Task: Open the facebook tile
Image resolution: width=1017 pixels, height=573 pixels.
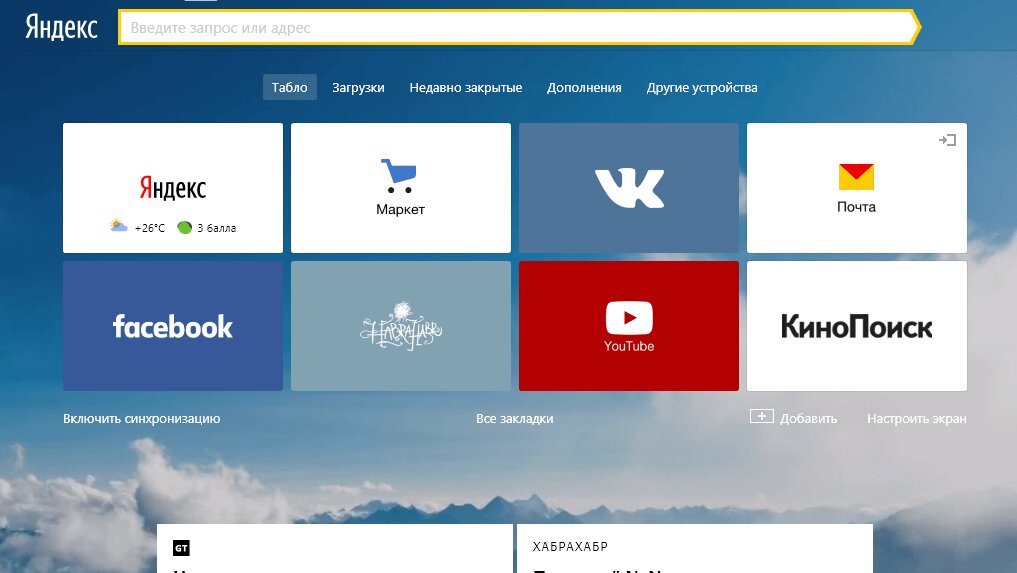Action: pyautogui.click(x=173, y=326)
